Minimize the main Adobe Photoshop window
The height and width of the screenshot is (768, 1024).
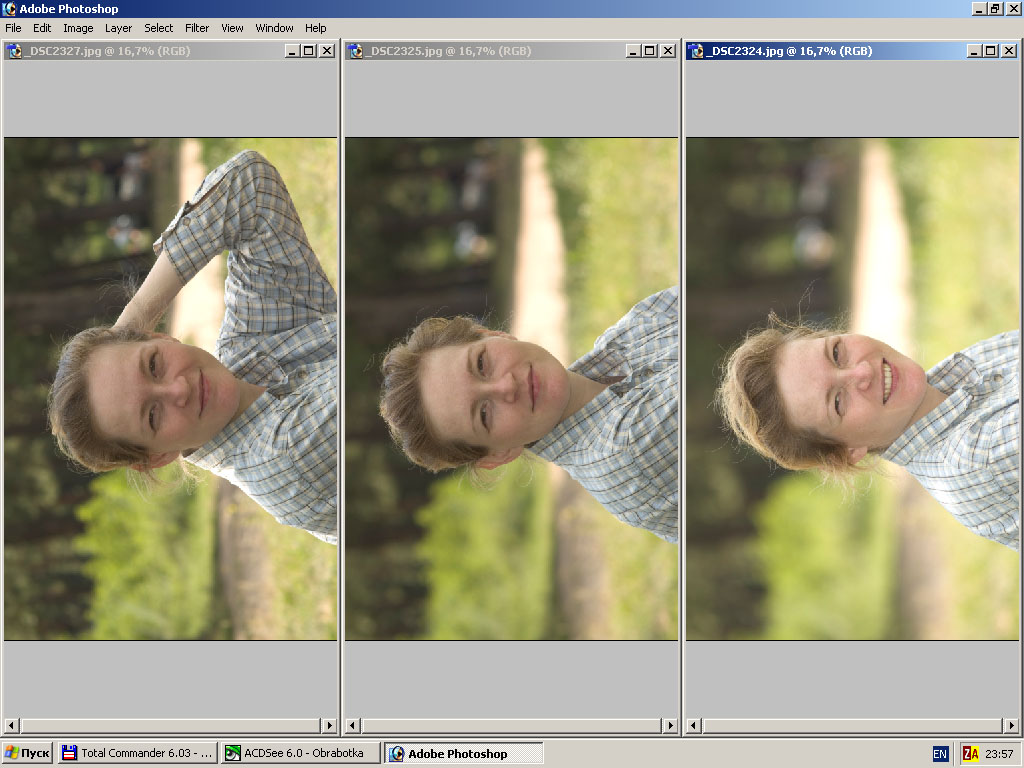(x=979, y=8)
